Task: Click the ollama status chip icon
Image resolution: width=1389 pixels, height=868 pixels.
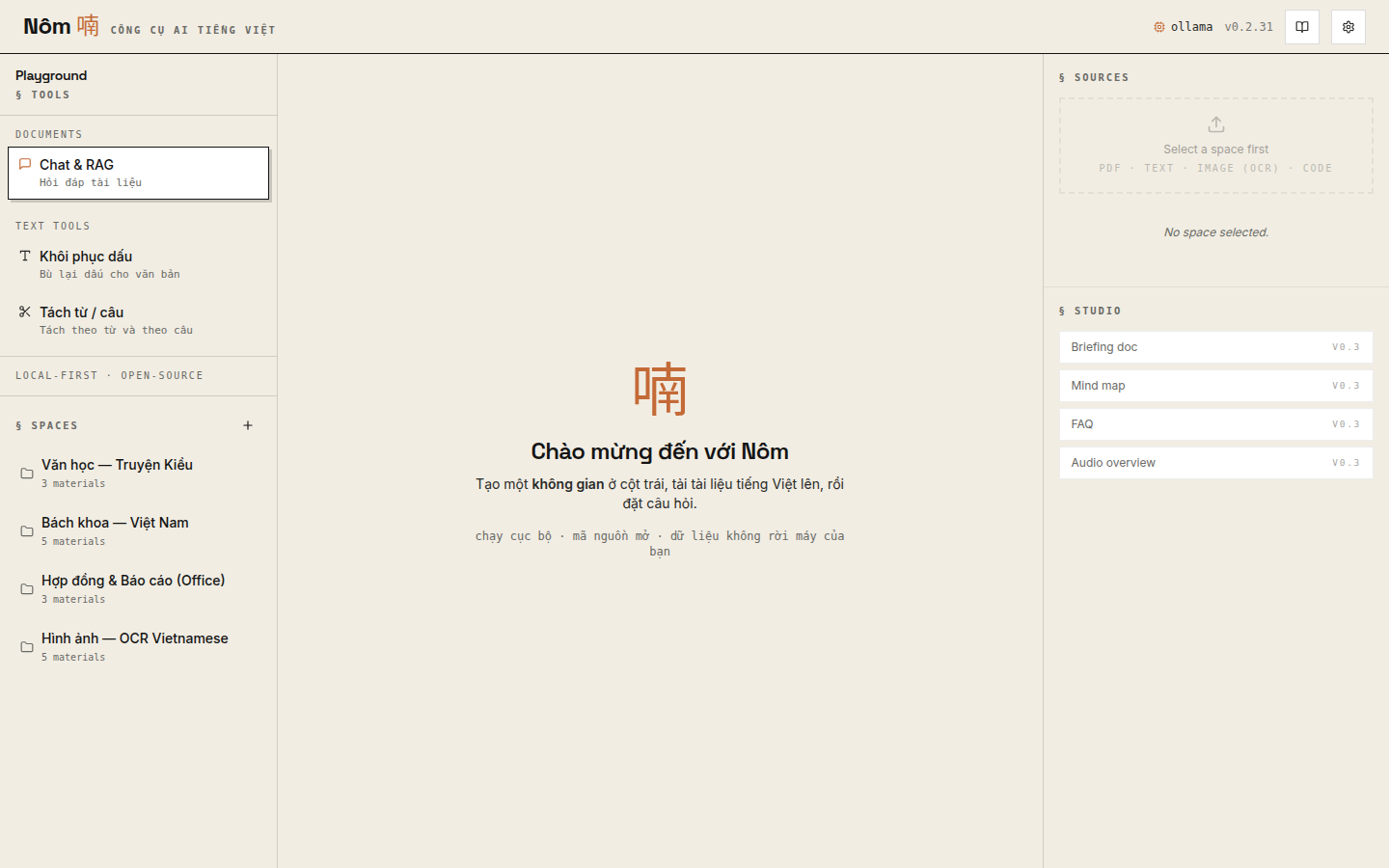Action: click(1159, 27)
